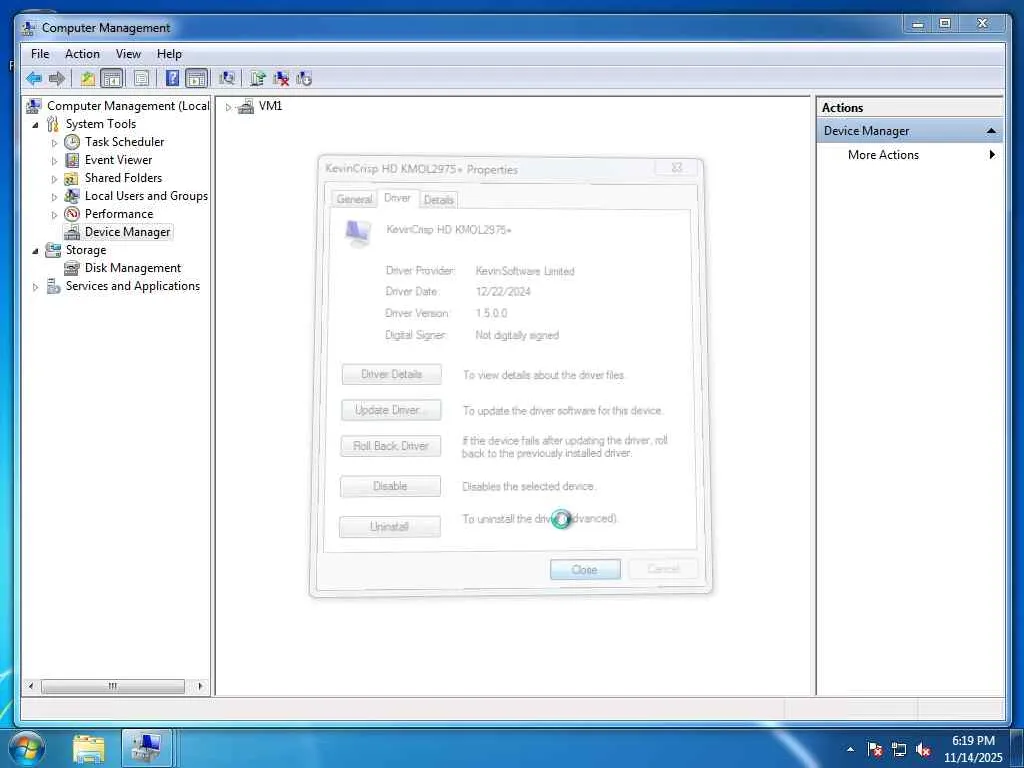Select the Driver tab in Properties
1024x768 pixels.
397,198
